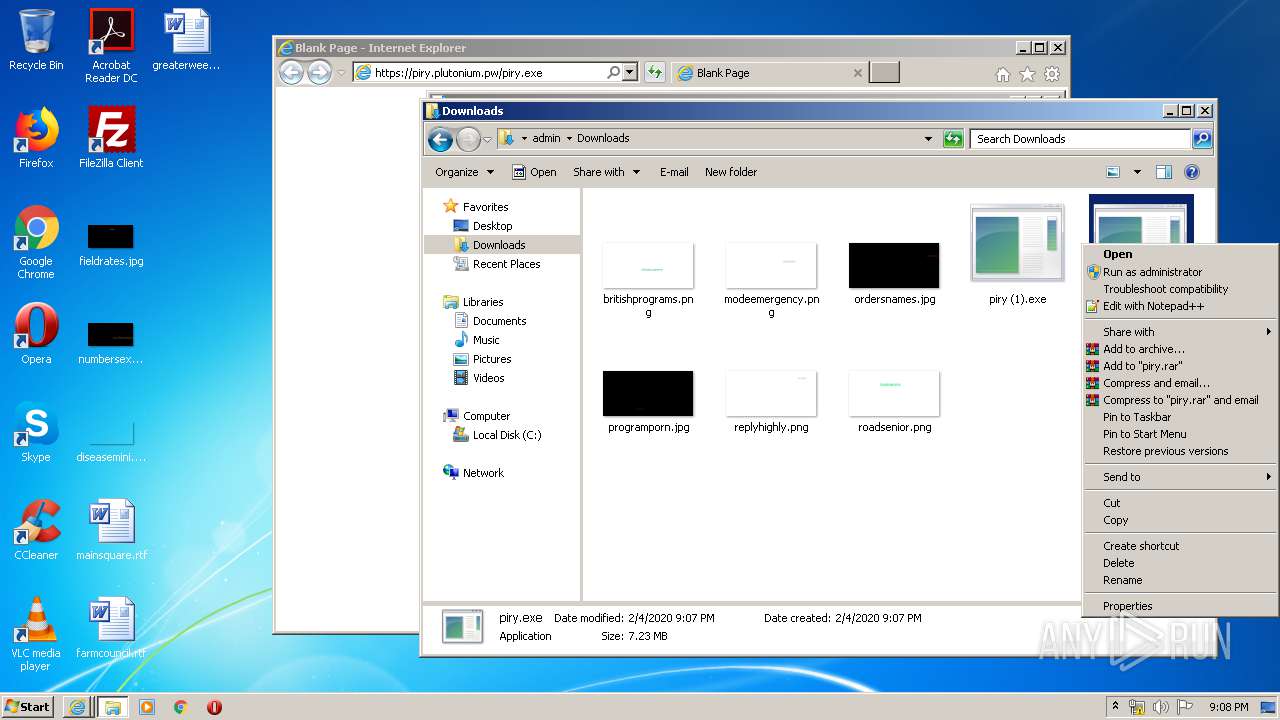
Task: Click the Explorer Back navigation button
Action: coord(440,139)
